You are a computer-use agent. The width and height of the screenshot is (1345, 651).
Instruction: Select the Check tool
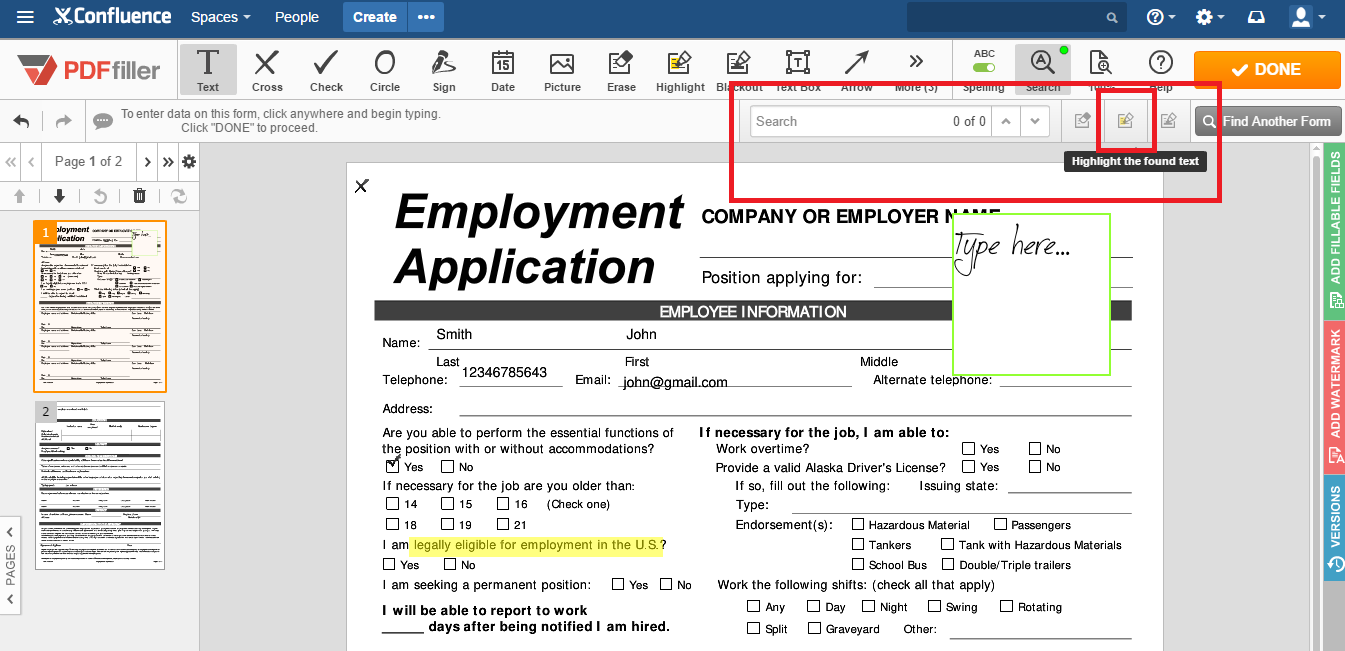[x=325, y=69]
